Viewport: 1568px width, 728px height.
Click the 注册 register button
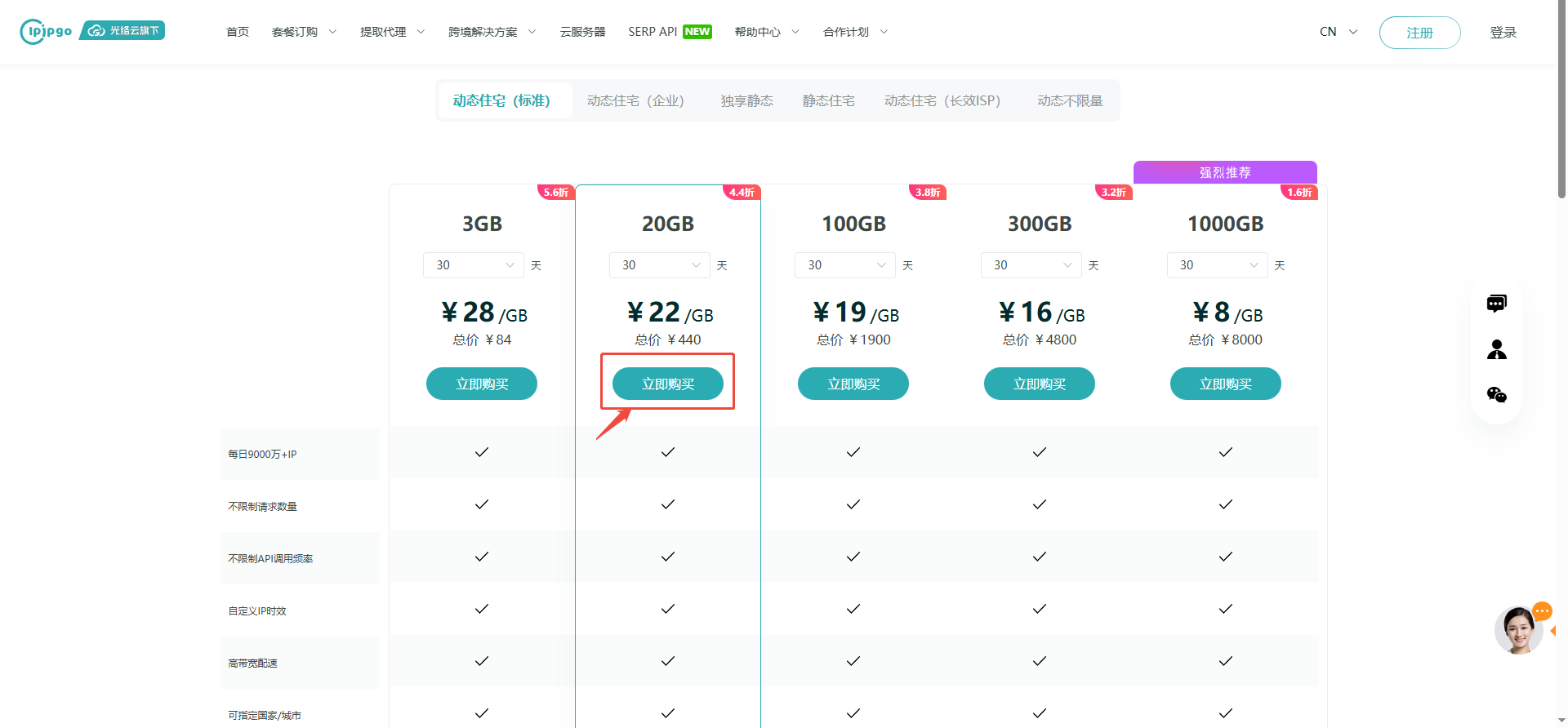coord(1419,33)
